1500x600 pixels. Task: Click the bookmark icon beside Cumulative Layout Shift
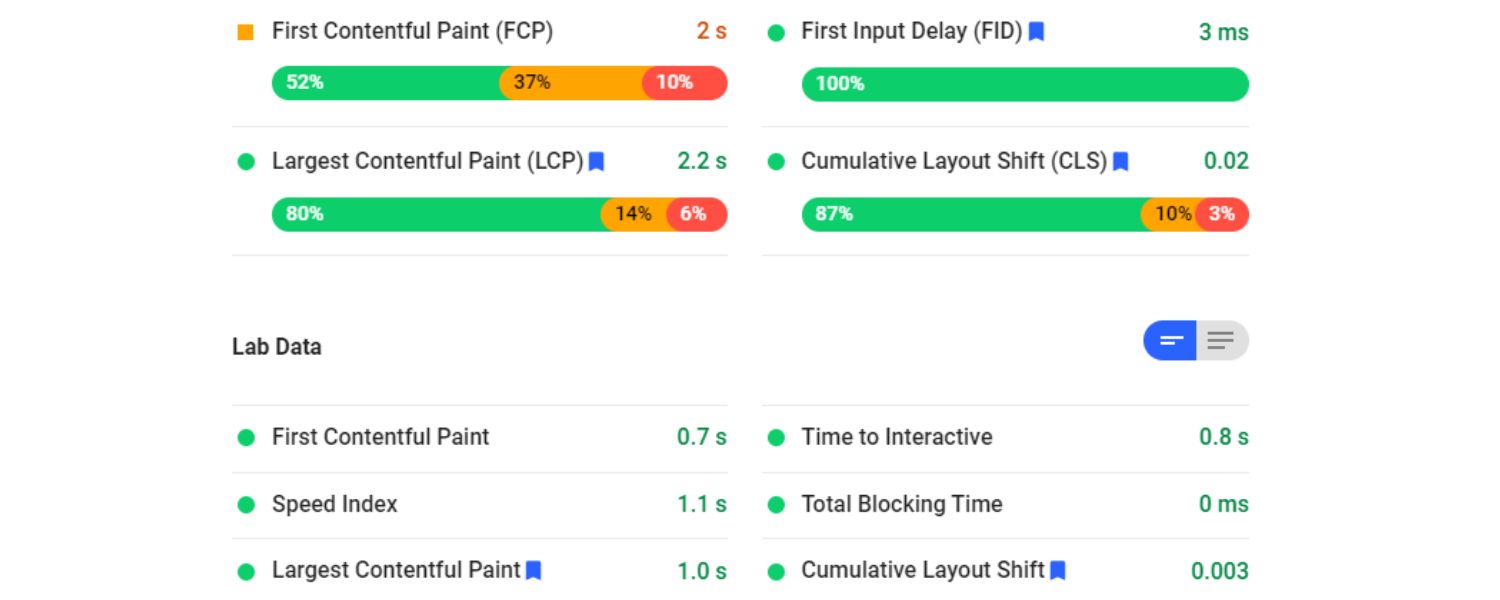point(1121,161)
